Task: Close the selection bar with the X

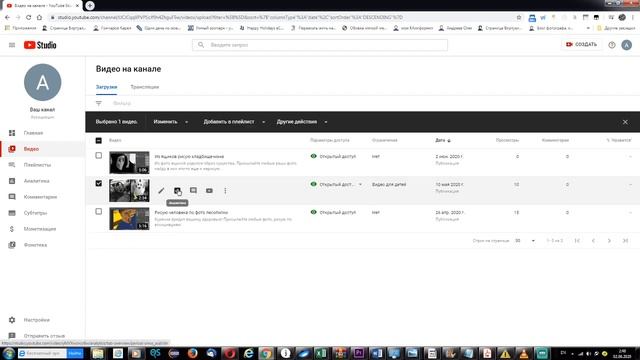Action: 625,122
